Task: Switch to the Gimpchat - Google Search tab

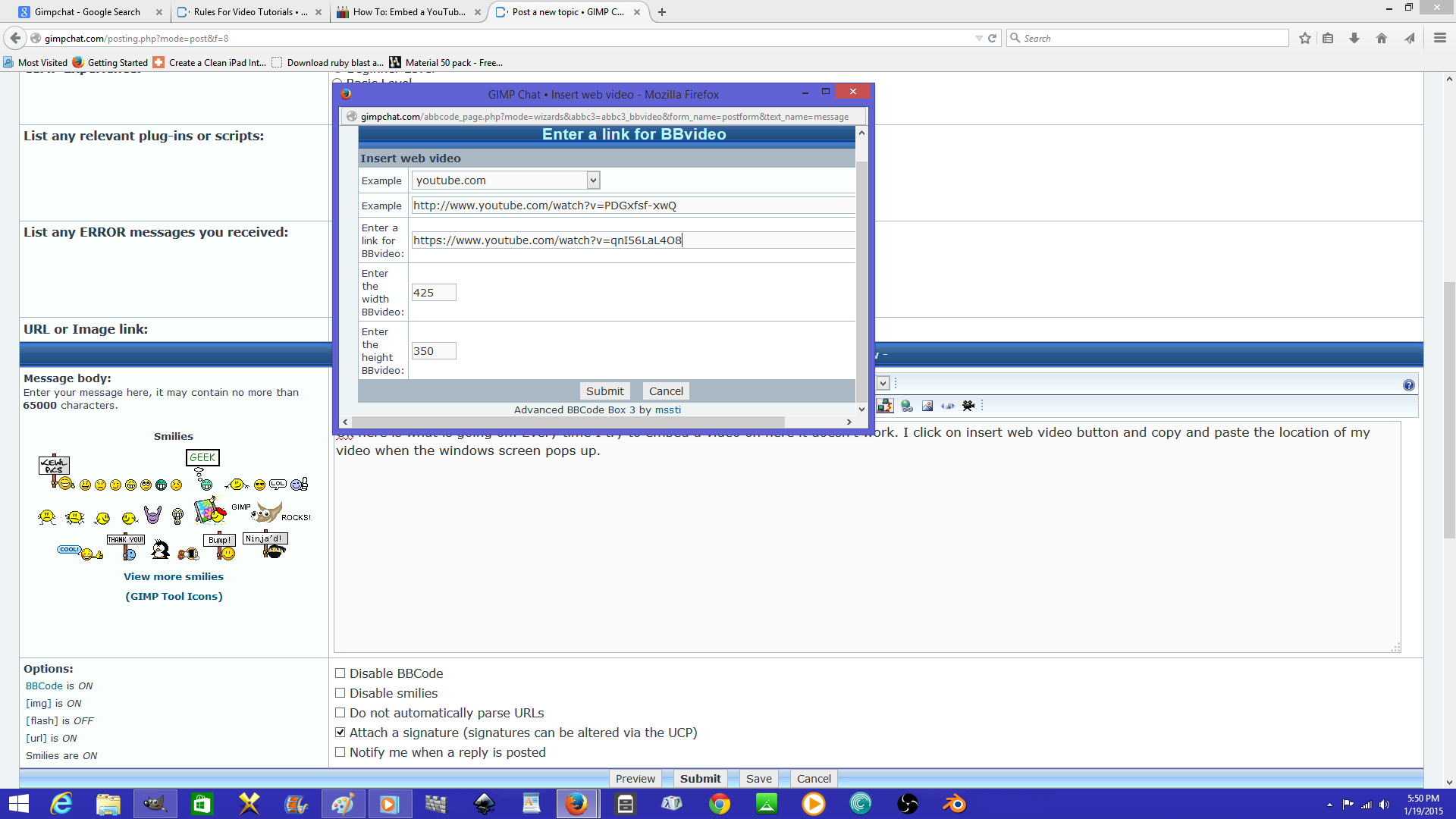Action: [x=89, y=12]
